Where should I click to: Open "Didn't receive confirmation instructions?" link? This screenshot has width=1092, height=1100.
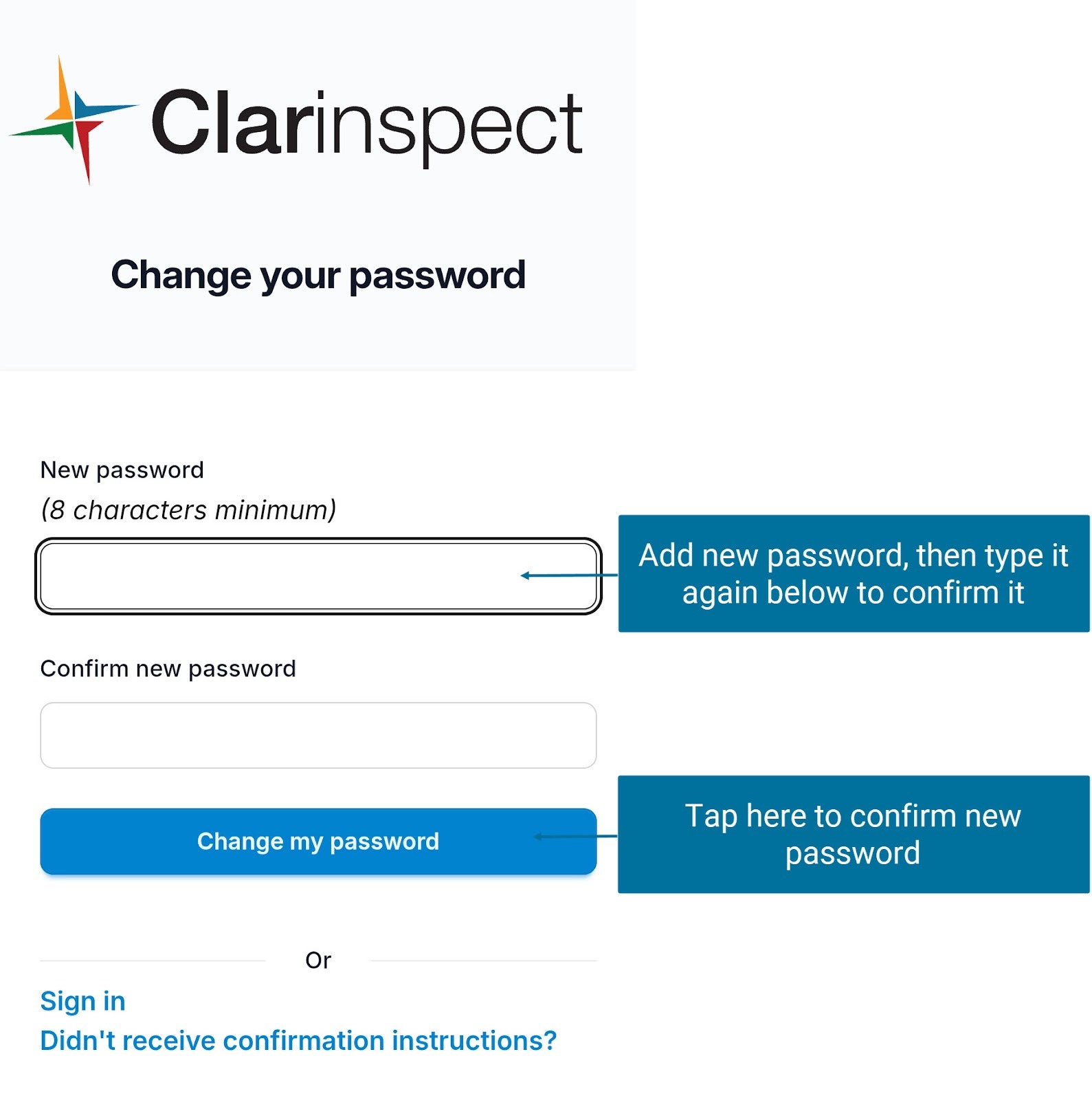pyautogui.click(x=298, y=1041)
